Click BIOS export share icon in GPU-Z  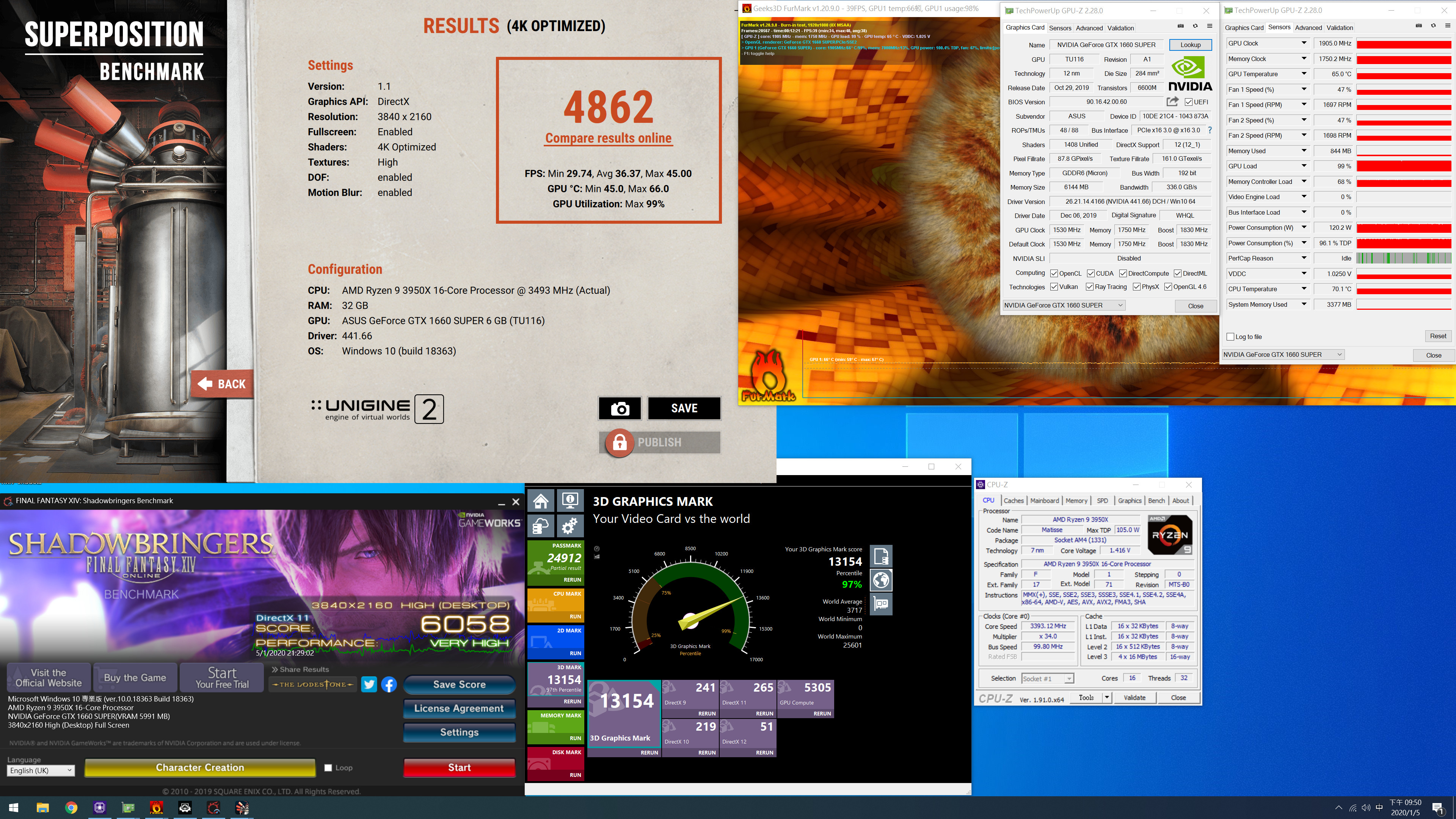[x=1172, y=102]
